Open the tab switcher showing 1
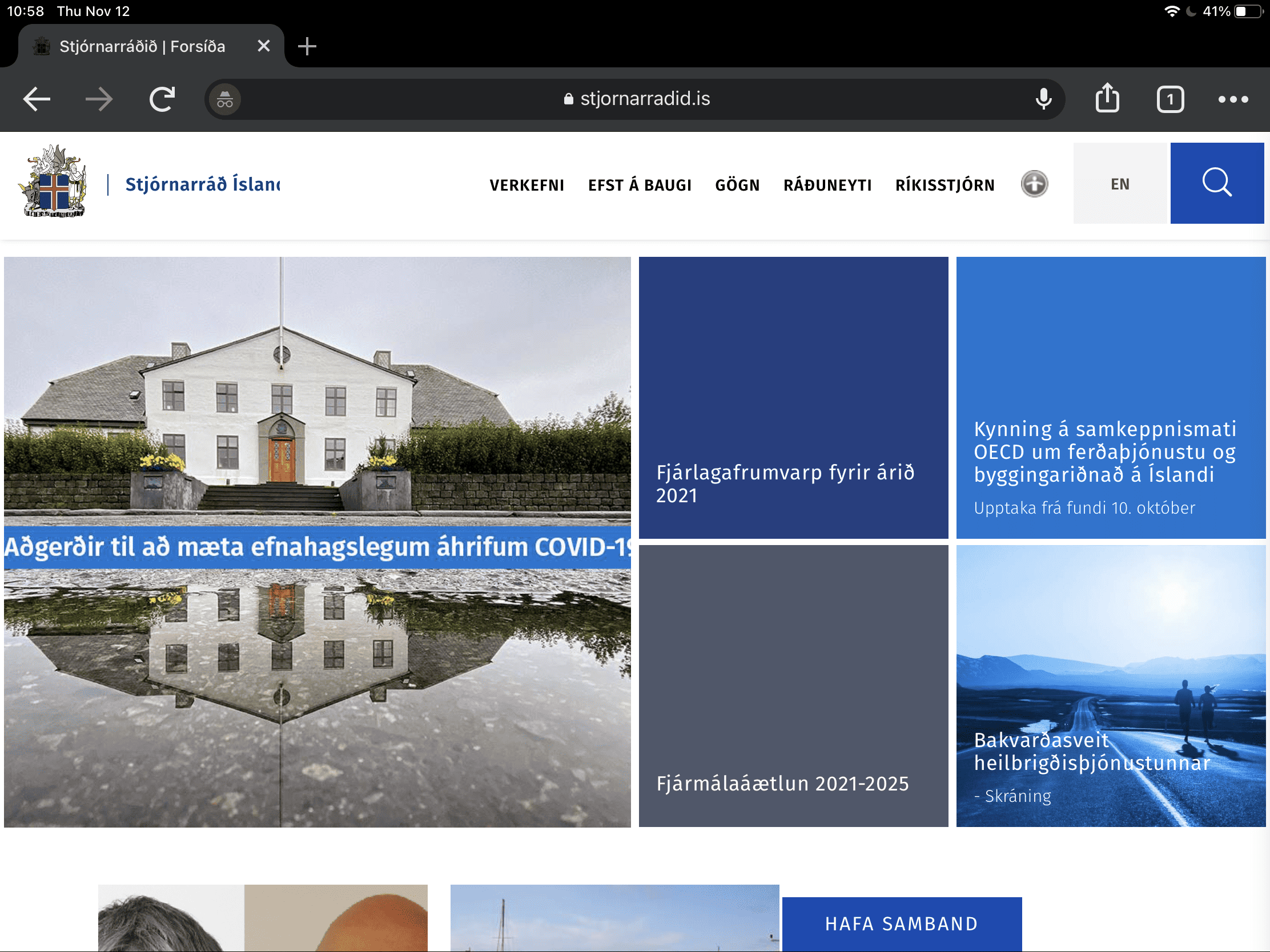The image size is (1270, 952). point(1169,100)
